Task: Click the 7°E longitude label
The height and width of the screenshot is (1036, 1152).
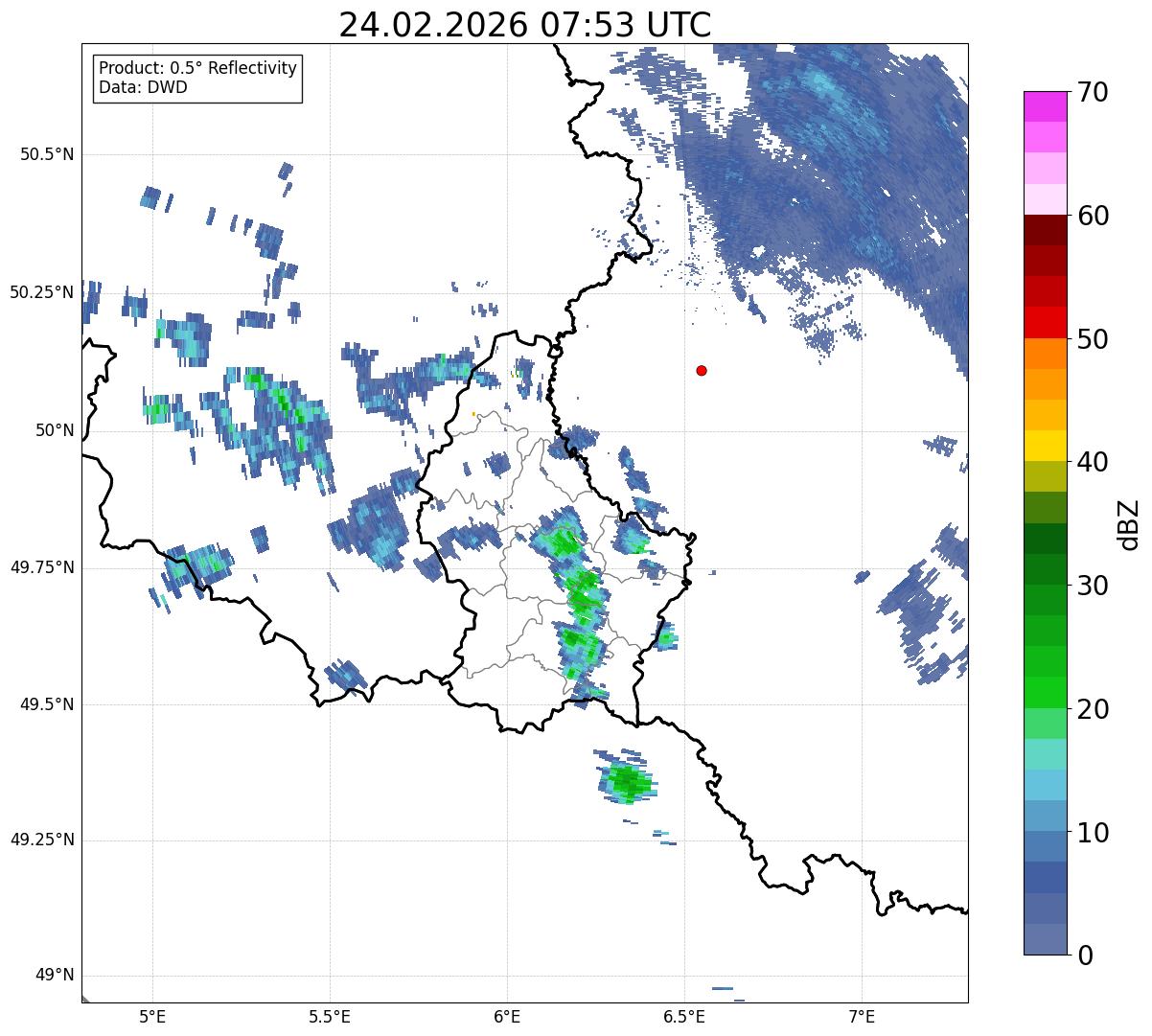Action: [862, 1016]
